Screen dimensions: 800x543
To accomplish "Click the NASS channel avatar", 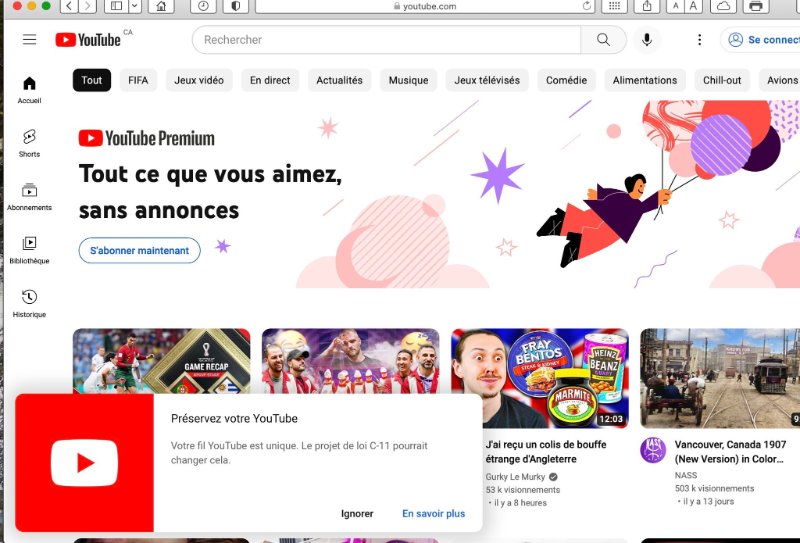I will (x=653, y=450).
